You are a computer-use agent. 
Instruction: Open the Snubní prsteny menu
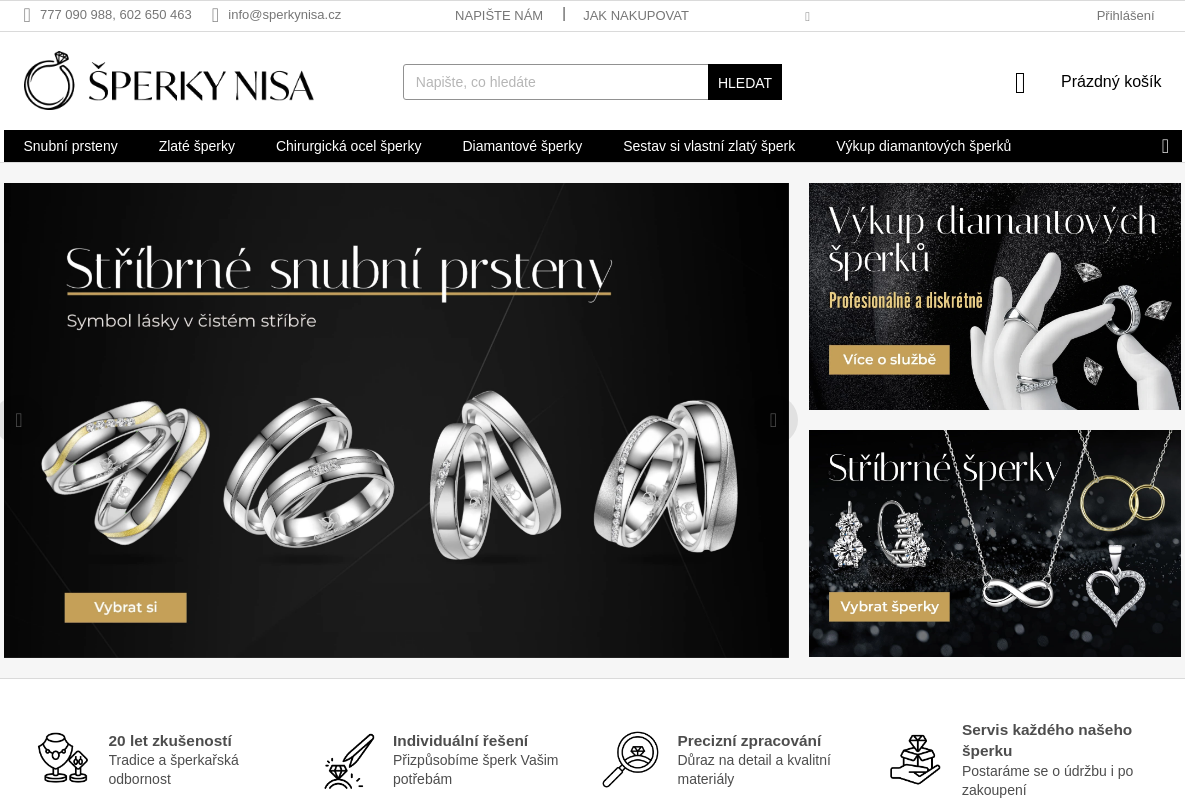pyautogui.click(x=70, y=146)
